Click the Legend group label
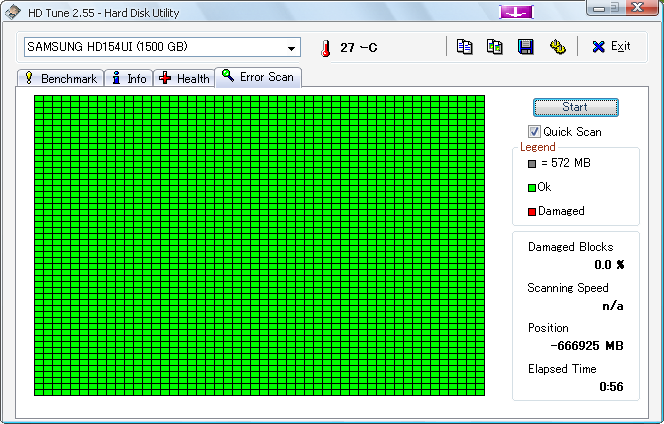 tap(537, 147)
